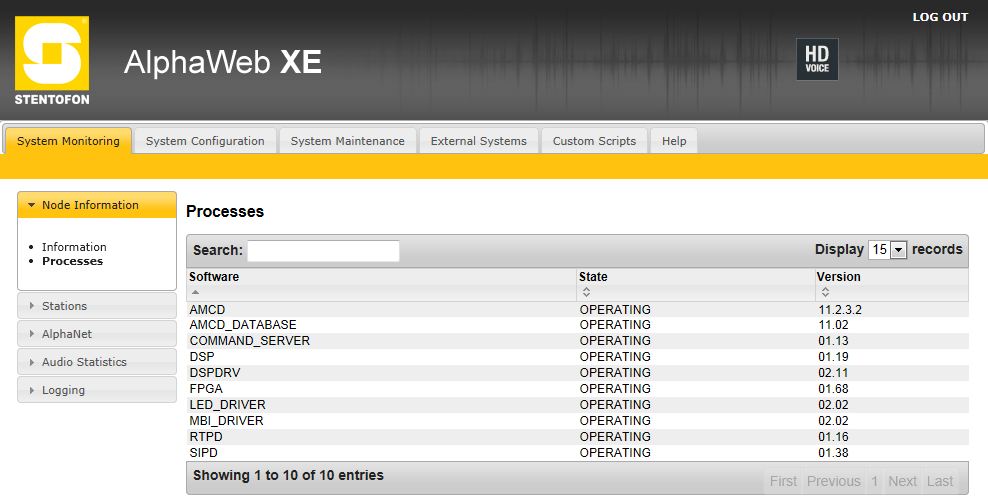Select the SIPD process name
This screenshot has height=499, width=988.
(204, 453)
